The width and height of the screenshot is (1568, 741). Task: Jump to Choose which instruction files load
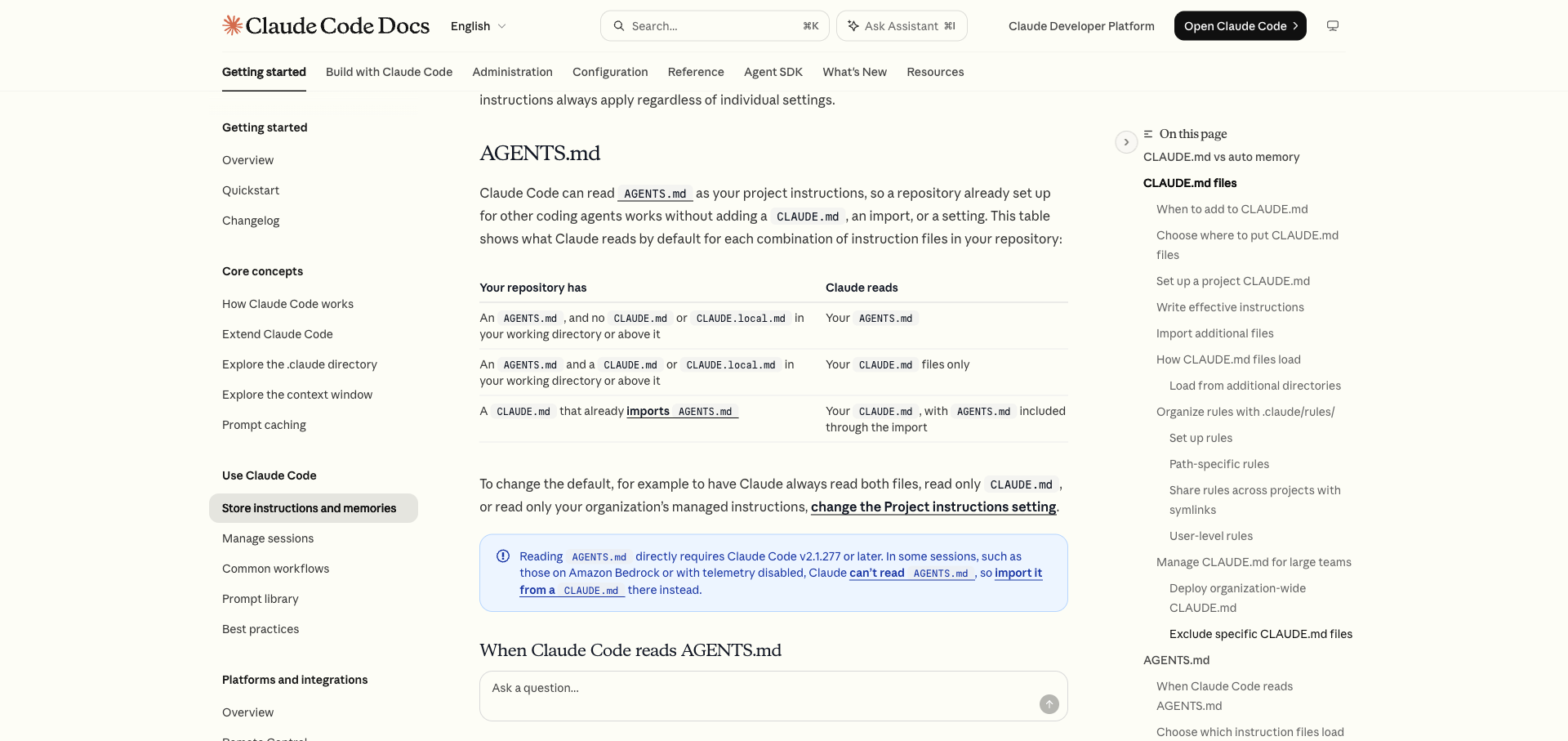point(1249,732)
